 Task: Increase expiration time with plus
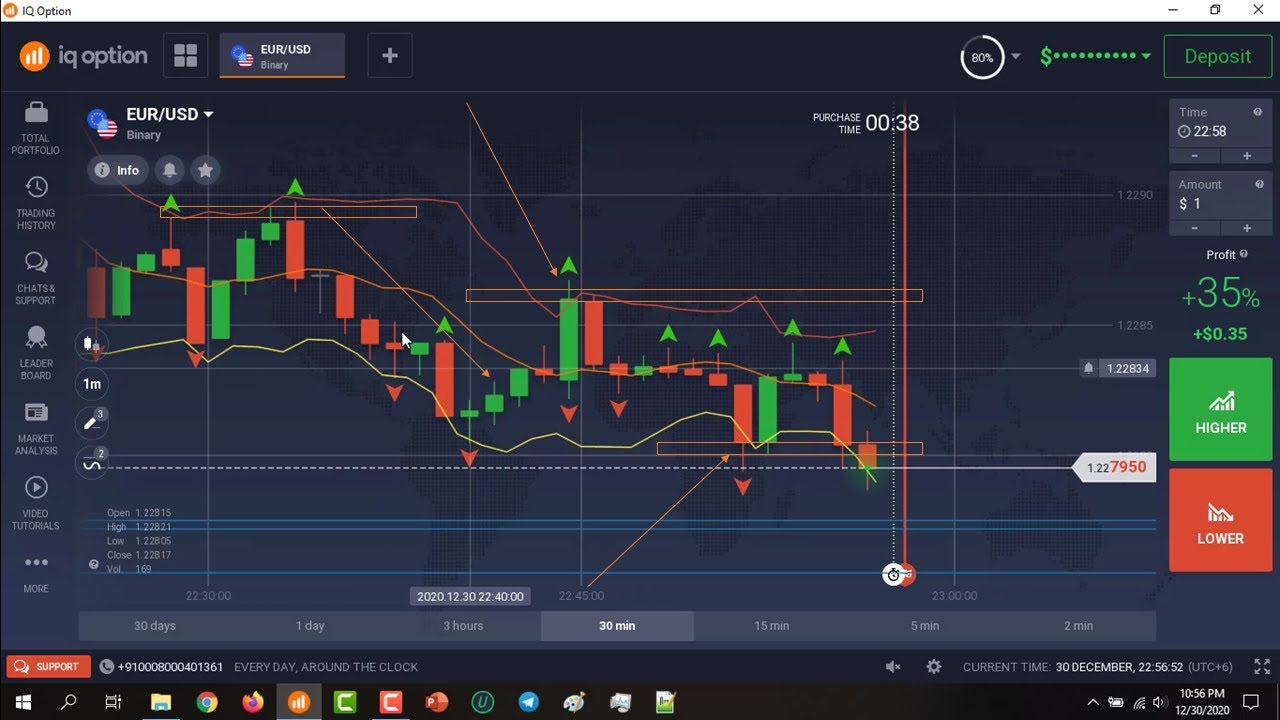coord(1246,156)
